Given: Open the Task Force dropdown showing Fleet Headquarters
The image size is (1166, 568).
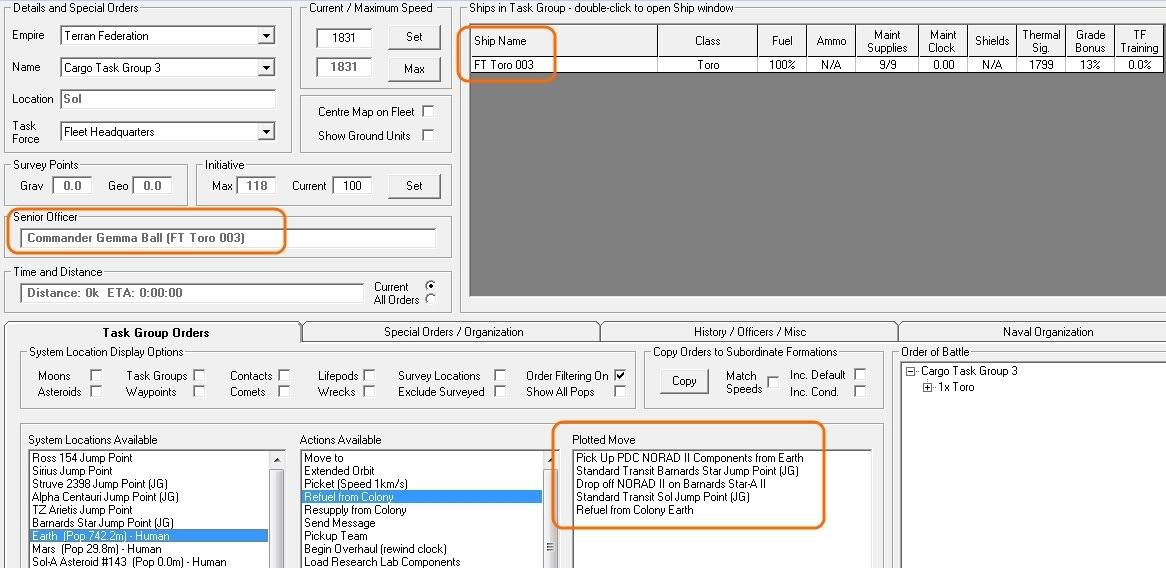Looking at the screenshot, I should click(x=168, y=132).
